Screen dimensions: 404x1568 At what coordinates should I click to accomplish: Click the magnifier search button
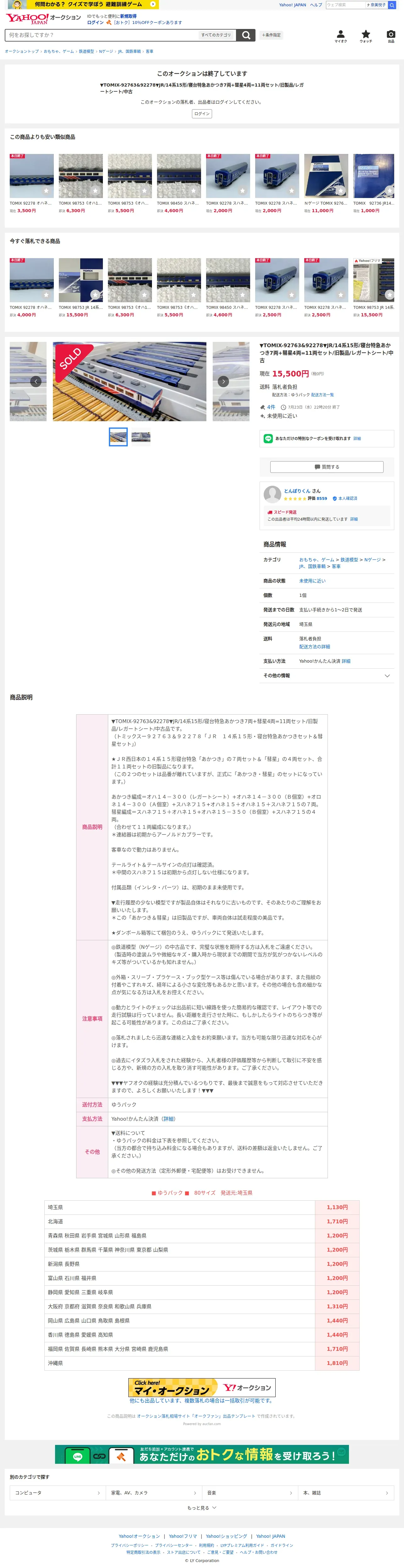[x=245, y=35]
